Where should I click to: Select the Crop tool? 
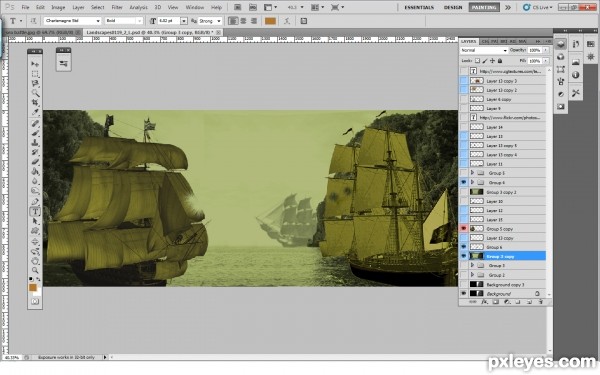[x=35, y=103]
